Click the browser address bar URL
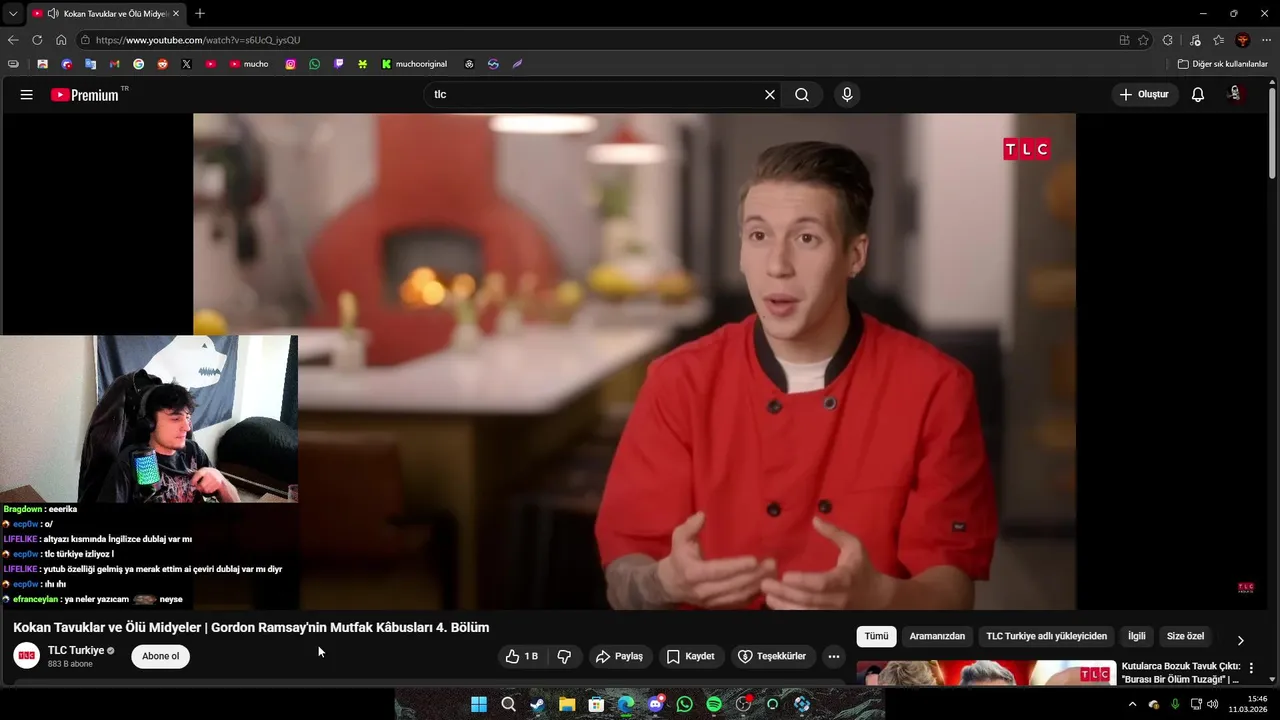The height and width of the screenshot is (720, 1280). 198,40
